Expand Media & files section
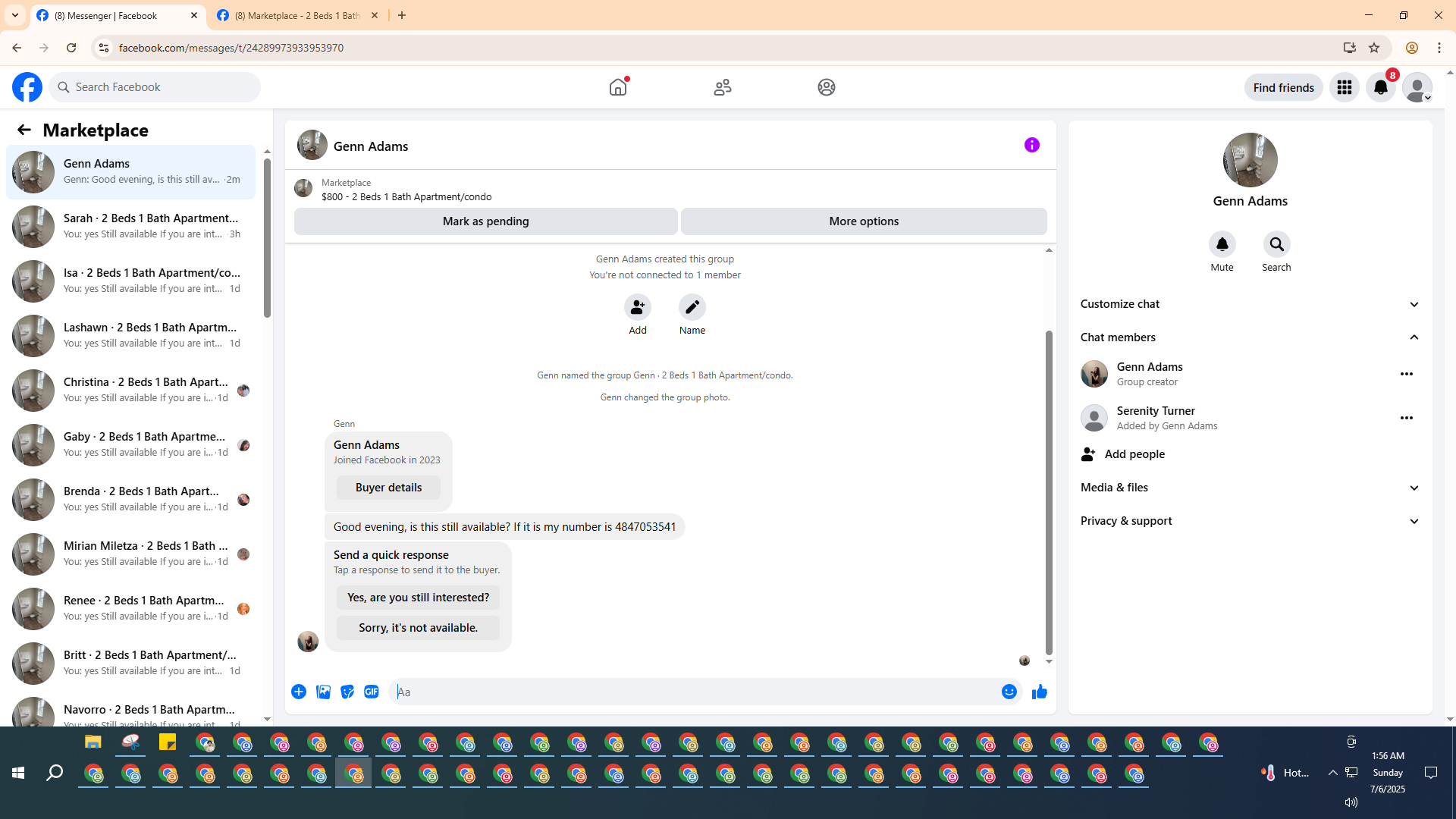The image size is (1456, 819). (1414, 488)
